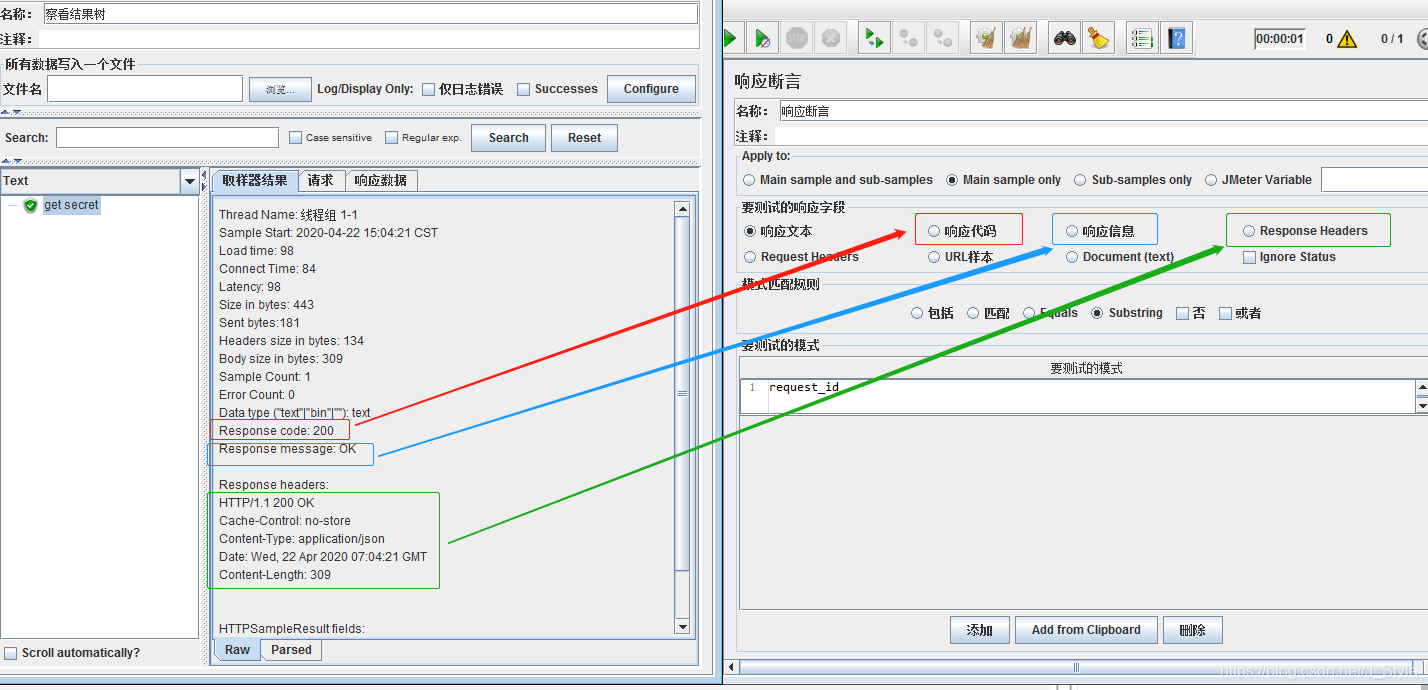Open the Function Helper list icon

coord(1142,38)
